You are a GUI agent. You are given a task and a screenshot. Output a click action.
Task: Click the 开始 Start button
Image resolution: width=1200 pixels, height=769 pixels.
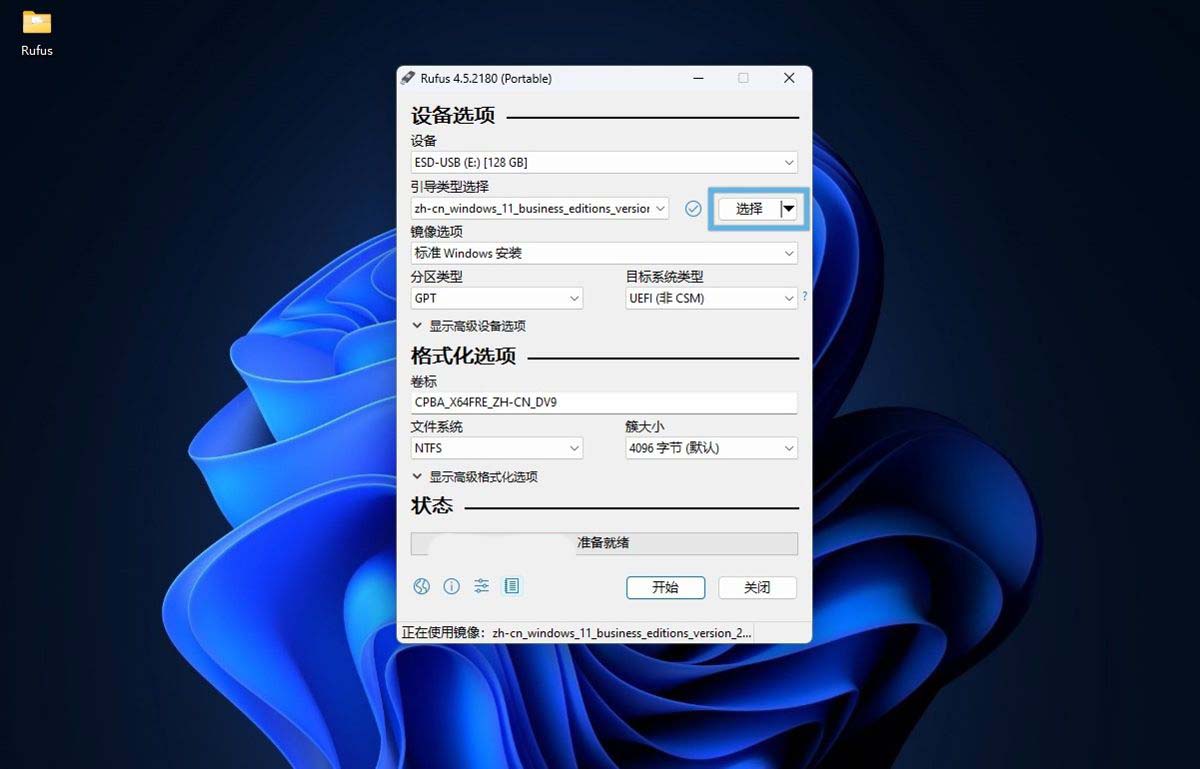point(665,587)
